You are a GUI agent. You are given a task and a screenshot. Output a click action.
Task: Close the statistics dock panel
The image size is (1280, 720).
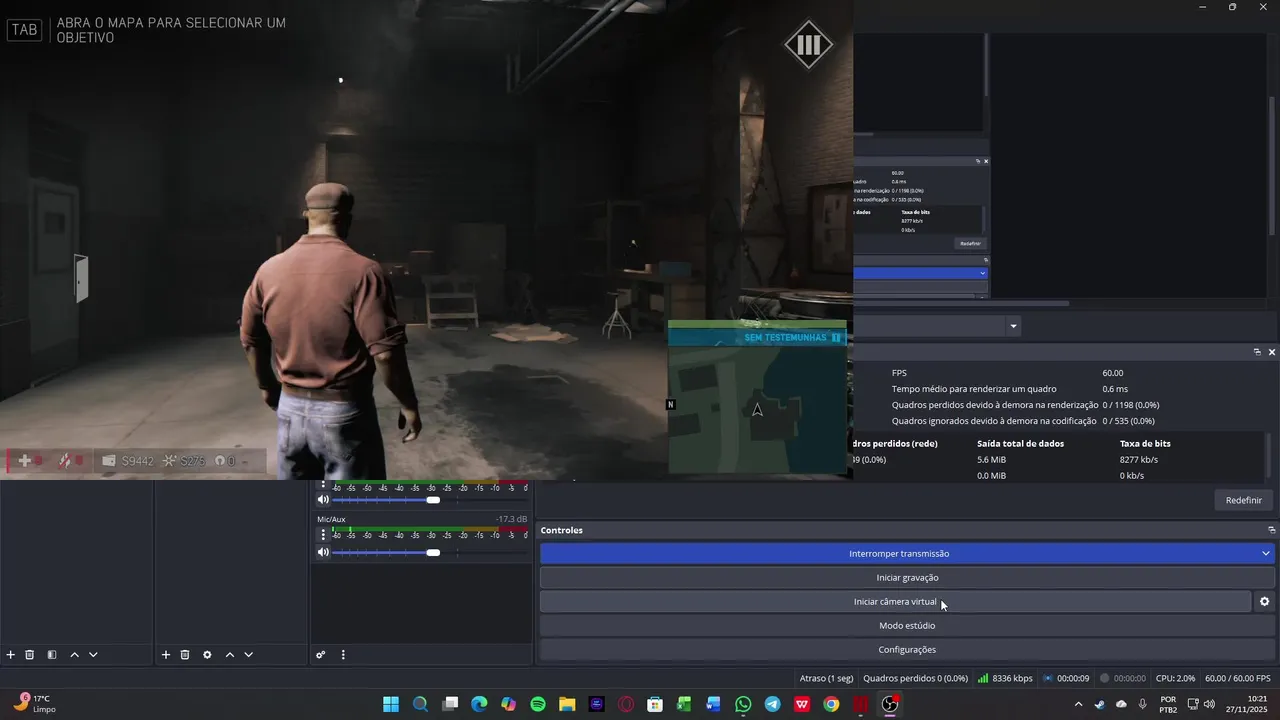click(1272, 352)
